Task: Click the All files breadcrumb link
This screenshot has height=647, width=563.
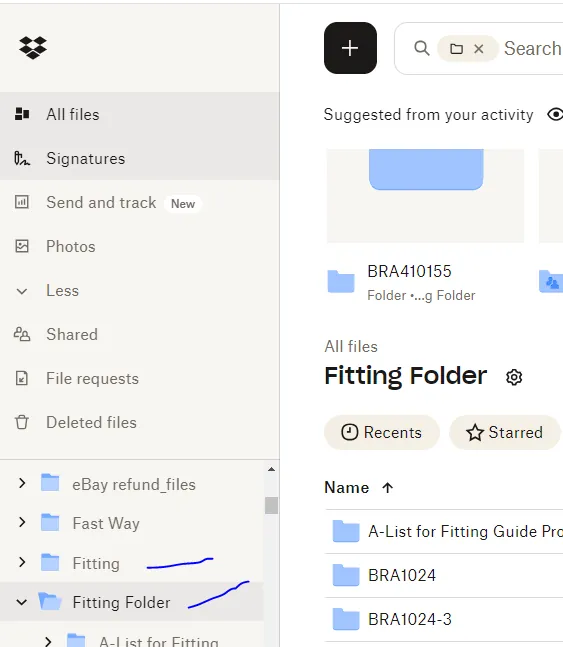Action: tap(351, 347)
